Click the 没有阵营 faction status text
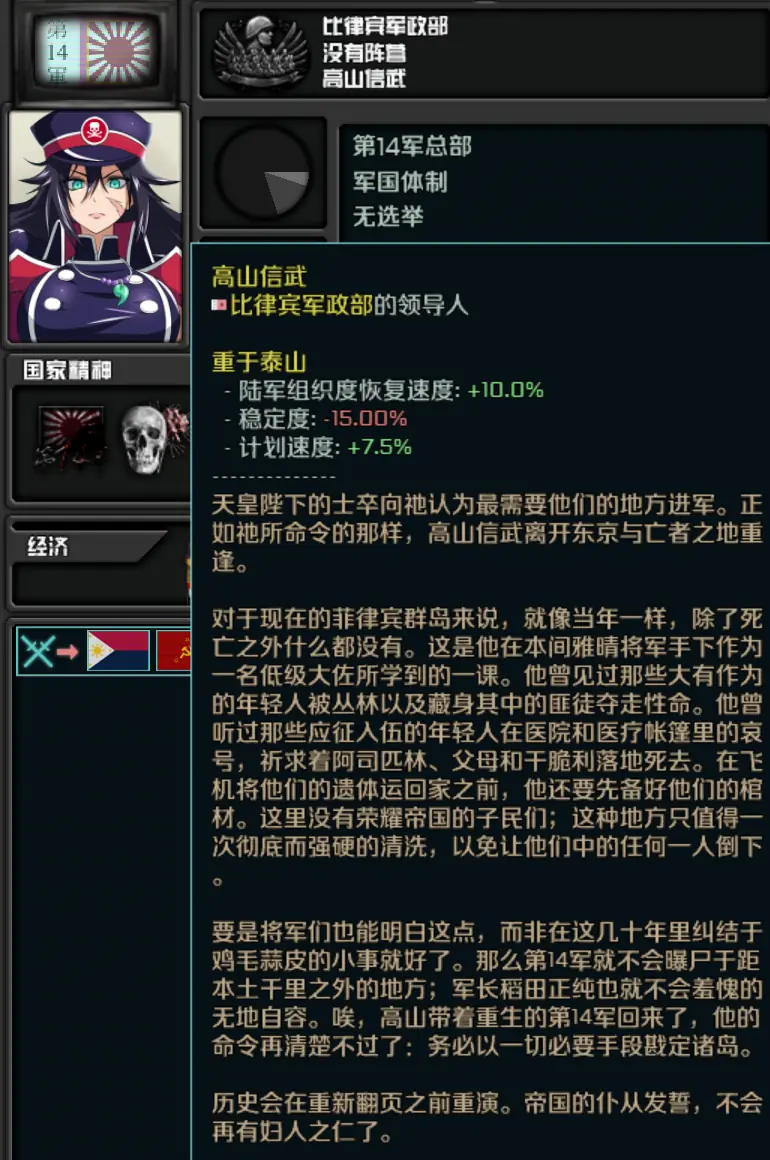The image size is (770, 1160). coord(364,53)
